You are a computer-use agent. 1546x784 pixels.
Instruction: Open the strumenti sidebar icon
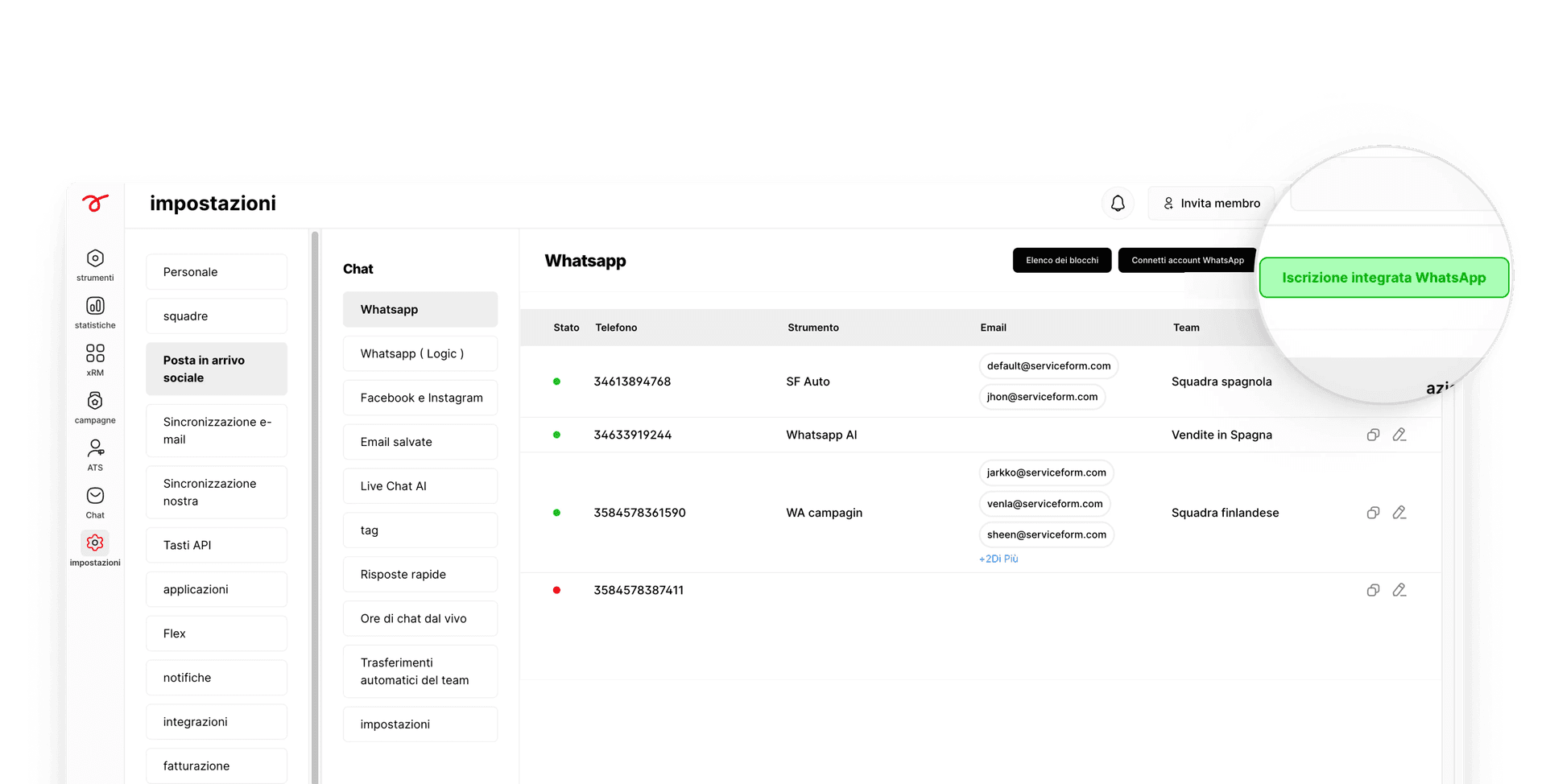(95, 264)
